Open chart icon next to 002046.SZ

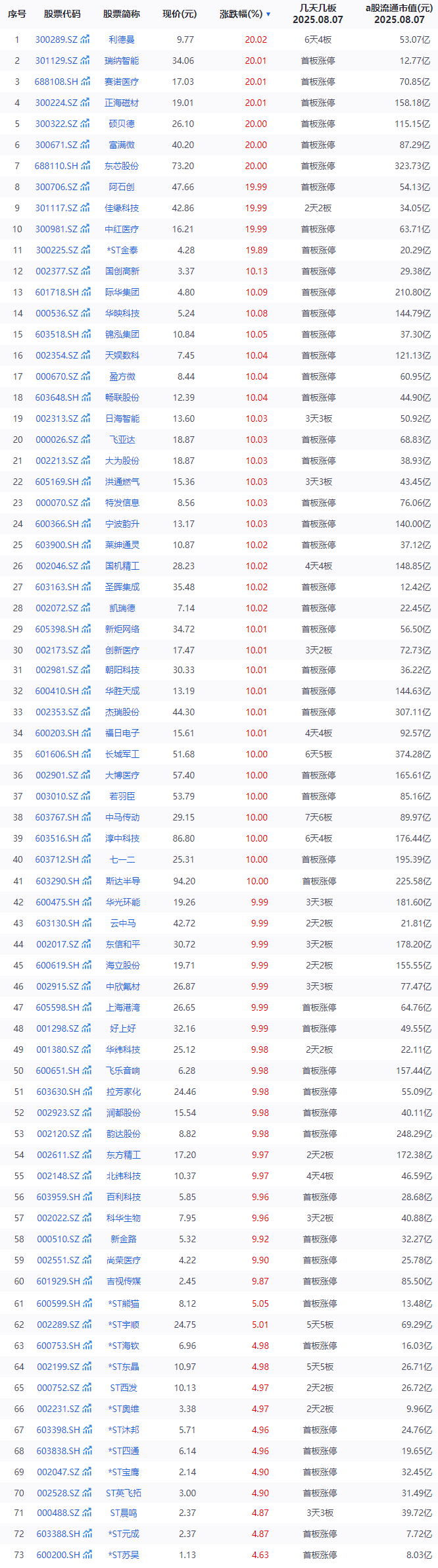86,566
